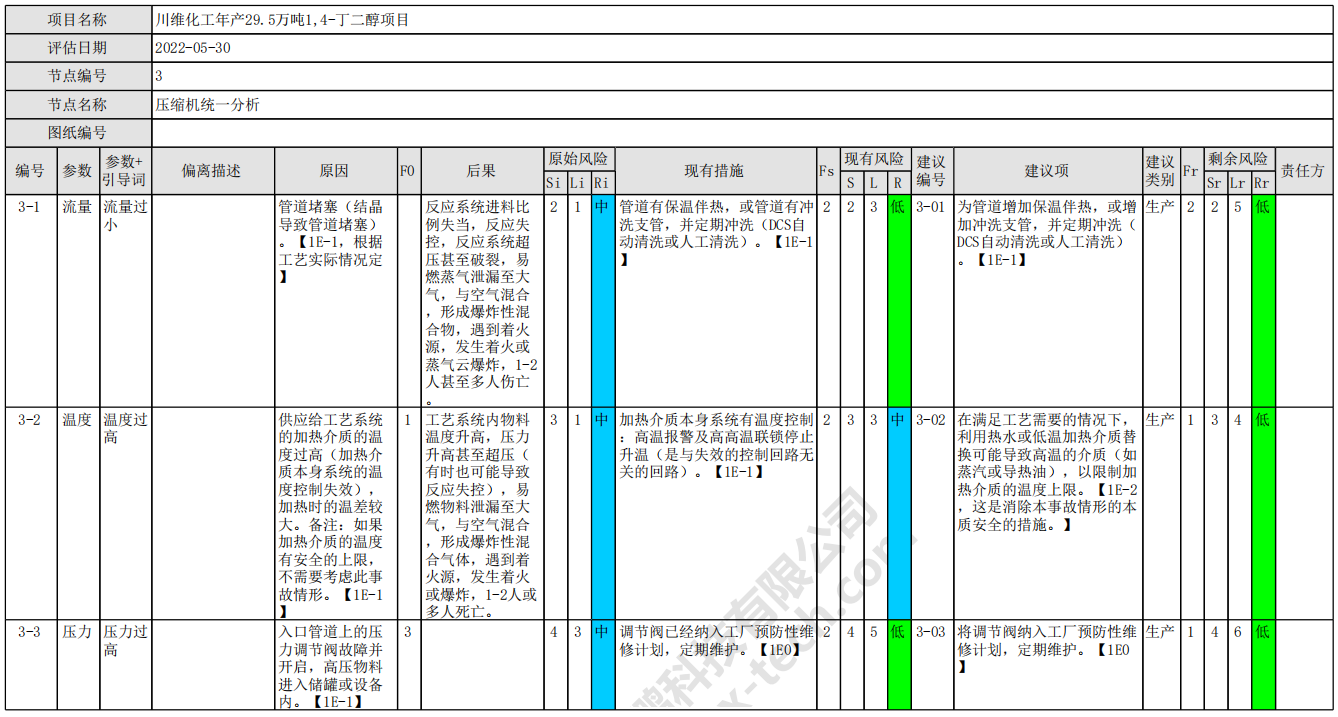Select the node name value 压缩机统一分析

(x=207, y=104)
